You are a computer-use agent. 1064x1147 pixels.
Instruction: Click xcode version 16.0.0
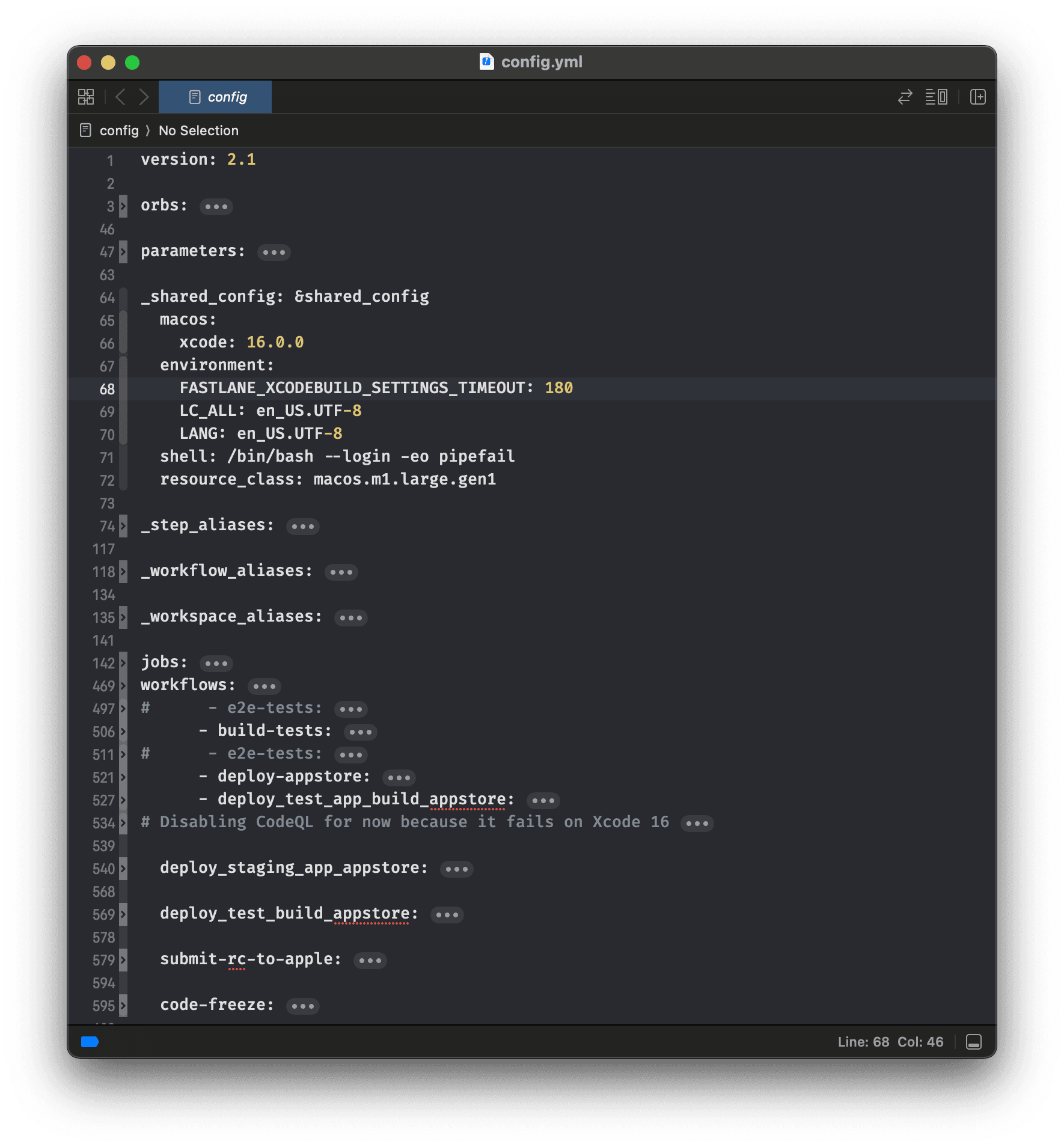click(x=275, y=342)
